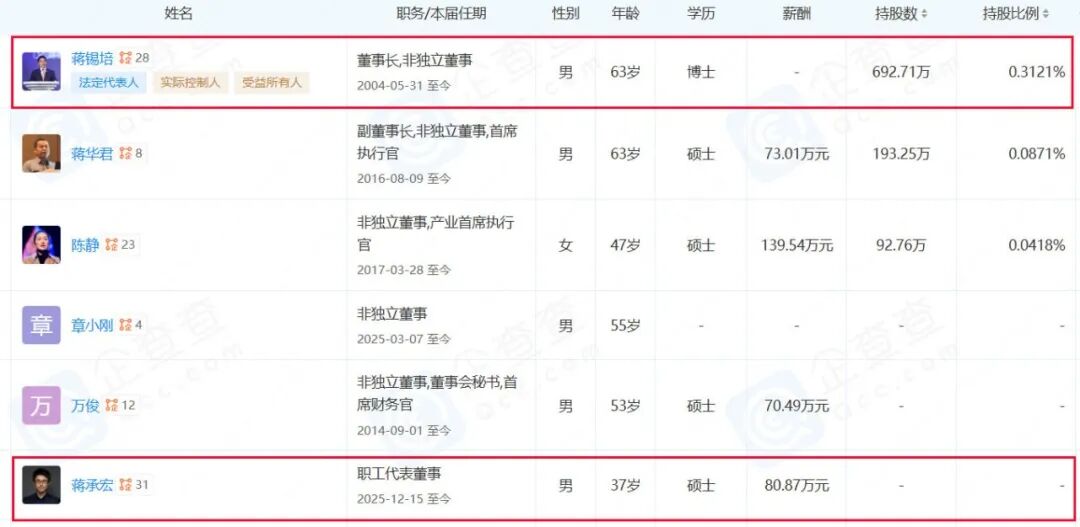
Task: Open 蒋承宏 name link
Action: pyautogui.click(x=92, y=485)
